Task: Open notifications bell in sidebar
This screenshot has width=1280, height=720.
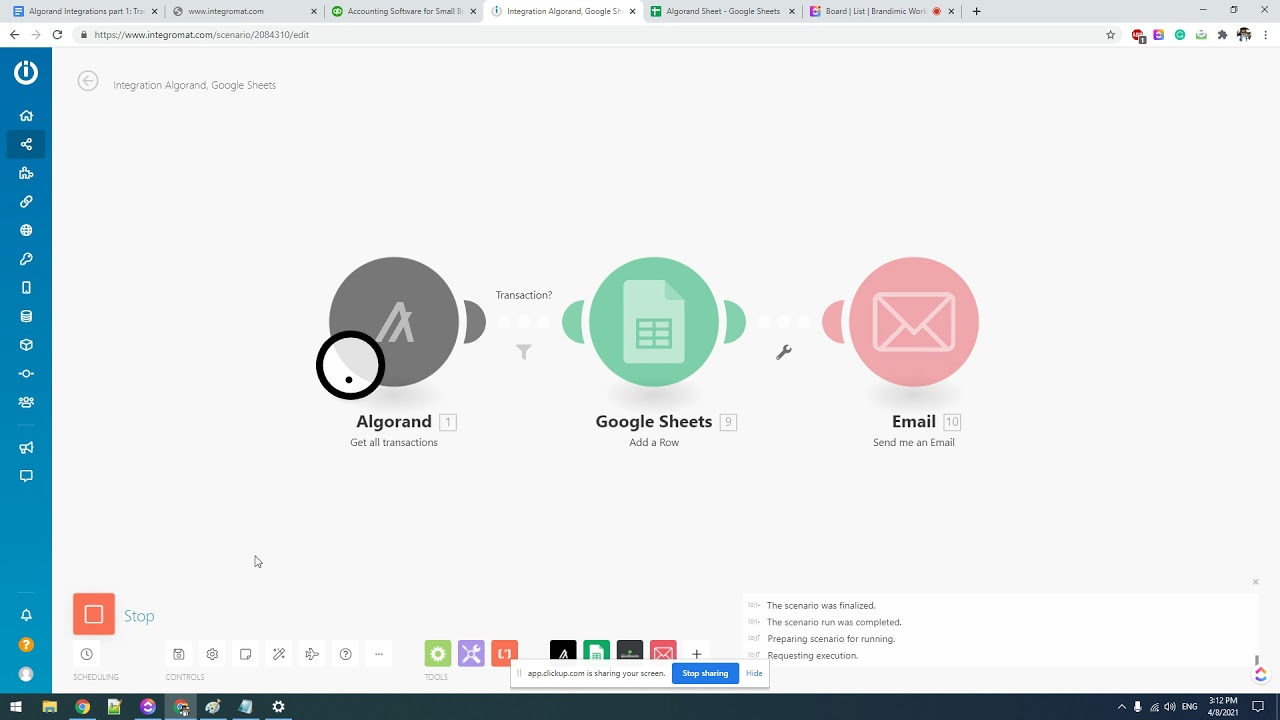Action: 26,615
